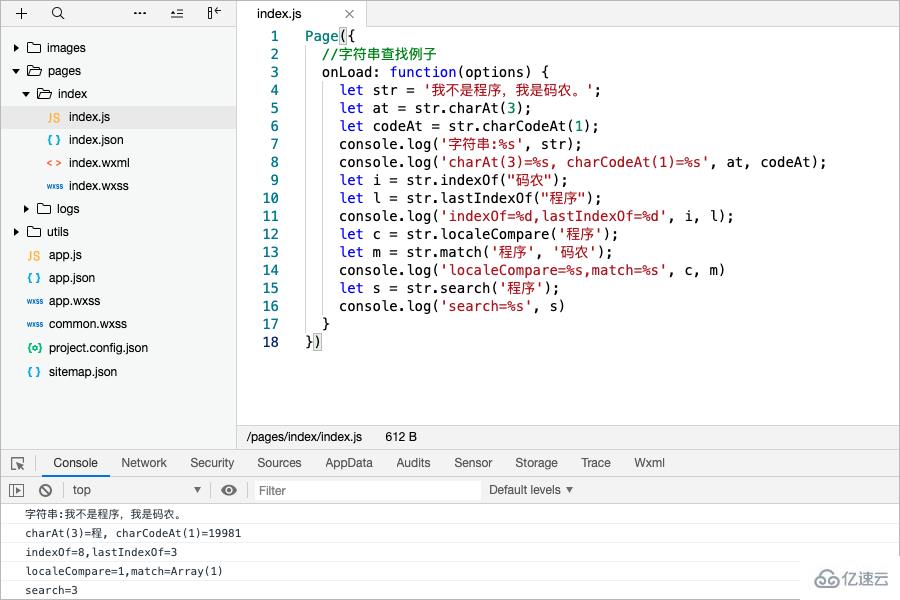Click the plus icon to add file

pos(22,14)
